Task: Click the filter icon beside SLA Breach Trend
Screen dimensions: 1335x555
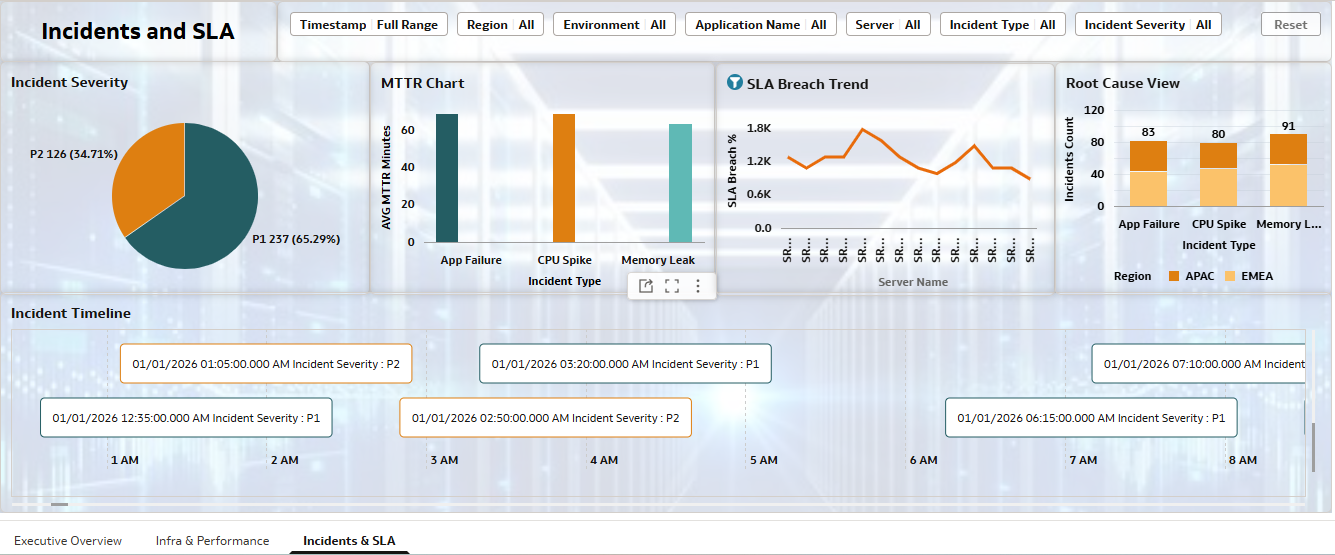Action: click(x=734, y=83)
